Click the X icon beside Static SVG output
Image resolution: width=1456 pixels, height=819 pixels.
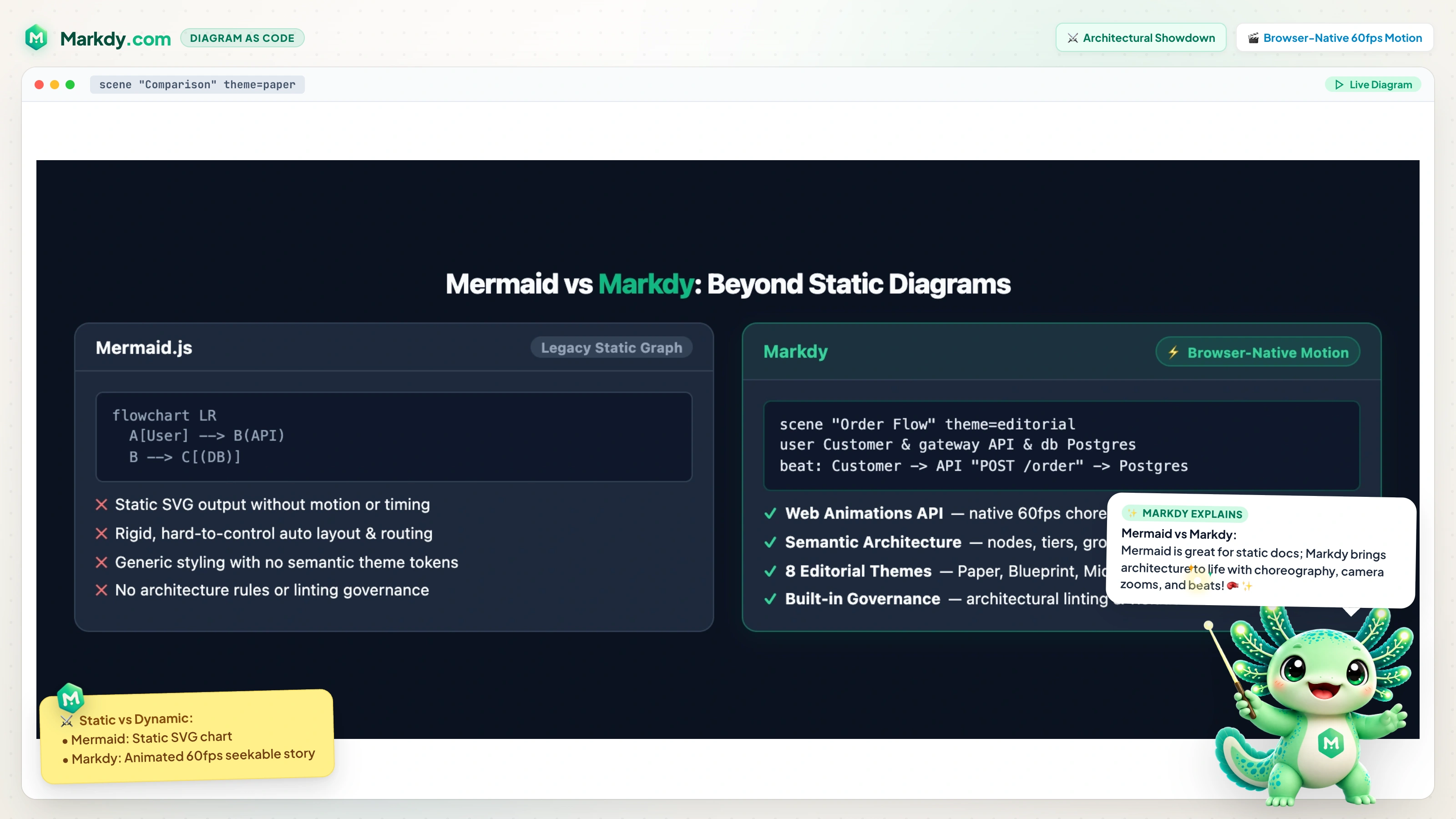point(102,504)
